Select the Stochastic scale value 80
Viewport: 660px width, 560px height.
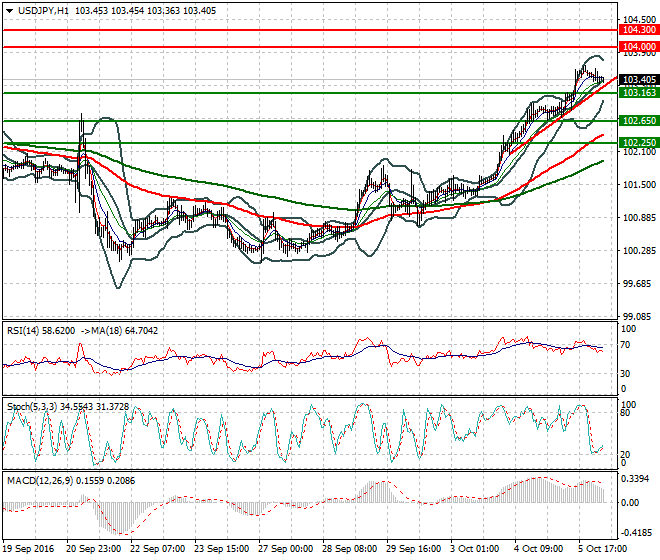pyautogui.click(x=625, y=413)
